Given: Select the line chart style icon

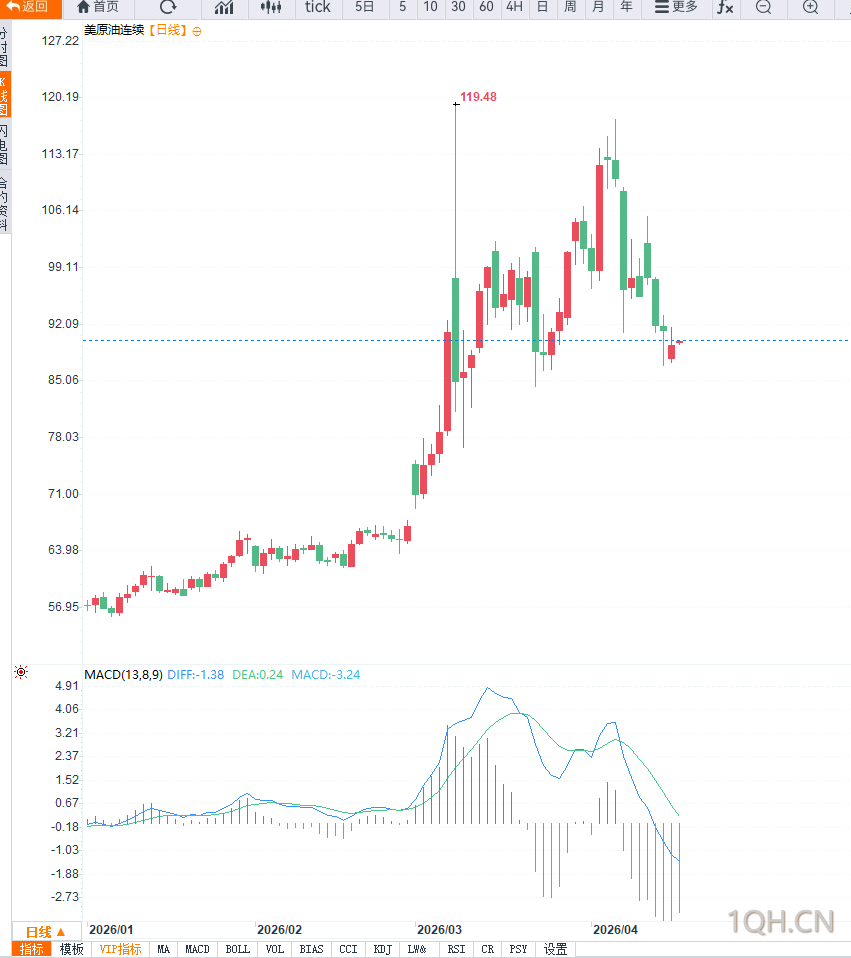Looking at the screenshot, I should [224, 7].
